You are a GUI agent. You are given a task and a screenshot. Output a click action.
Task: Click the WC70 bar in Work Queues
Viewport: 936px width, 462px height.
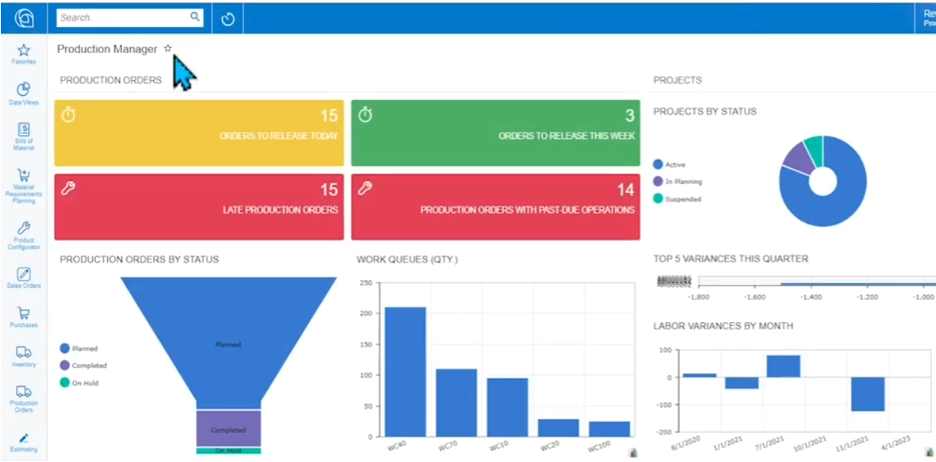[x=456, y=402]
